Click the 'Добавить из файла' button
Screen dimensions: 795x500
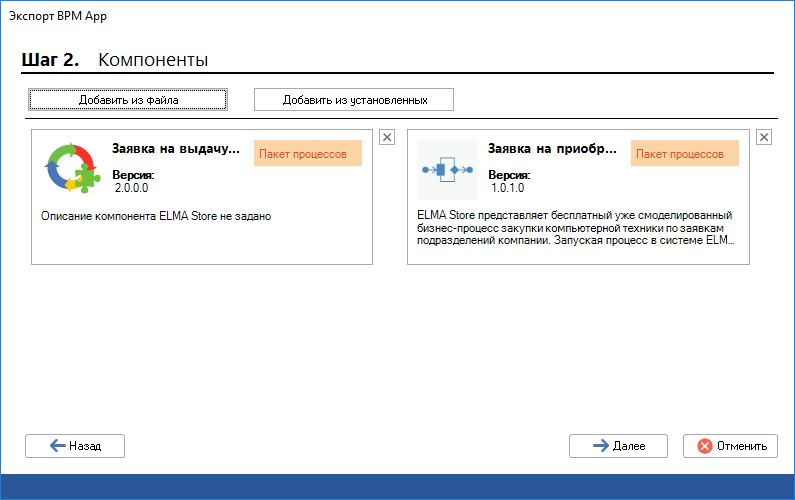tap(128, 99)
